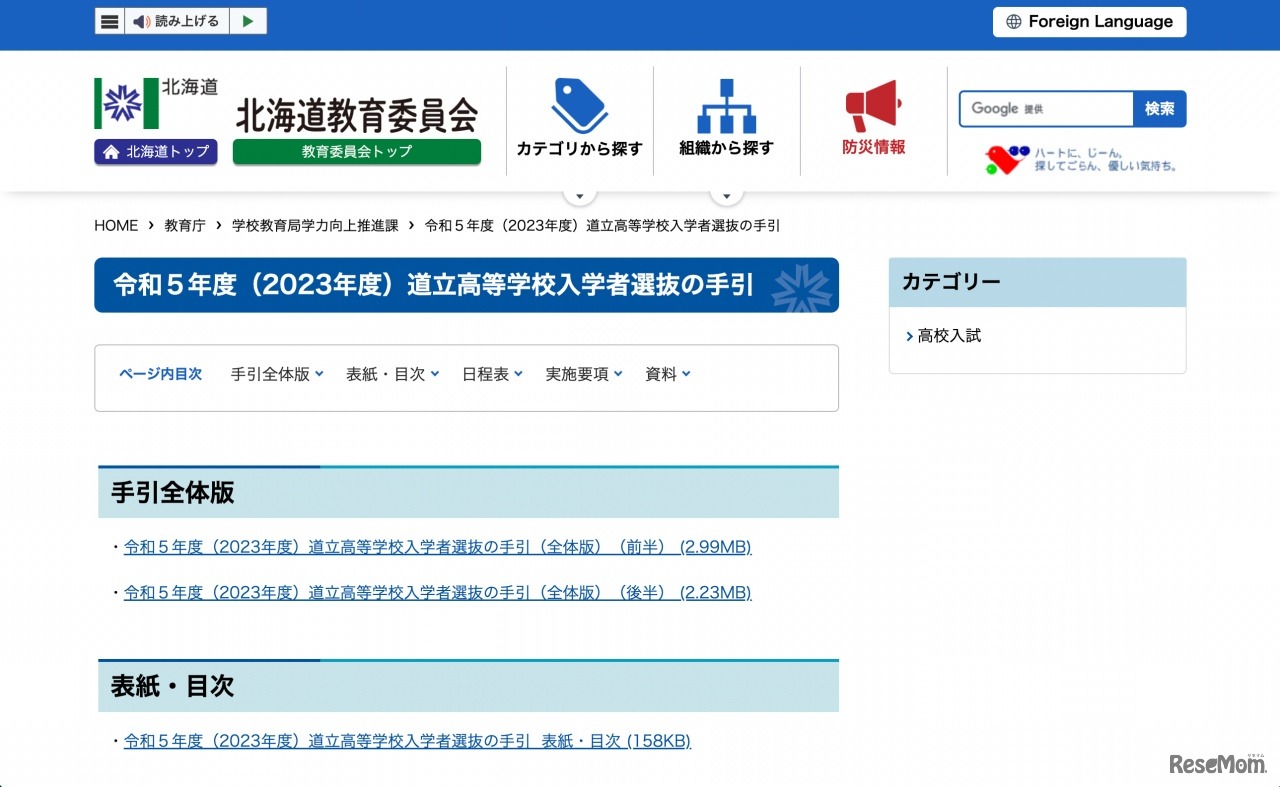
Task: Jump to 表紙・目次 in page index
Action: [x=386, y=374]
